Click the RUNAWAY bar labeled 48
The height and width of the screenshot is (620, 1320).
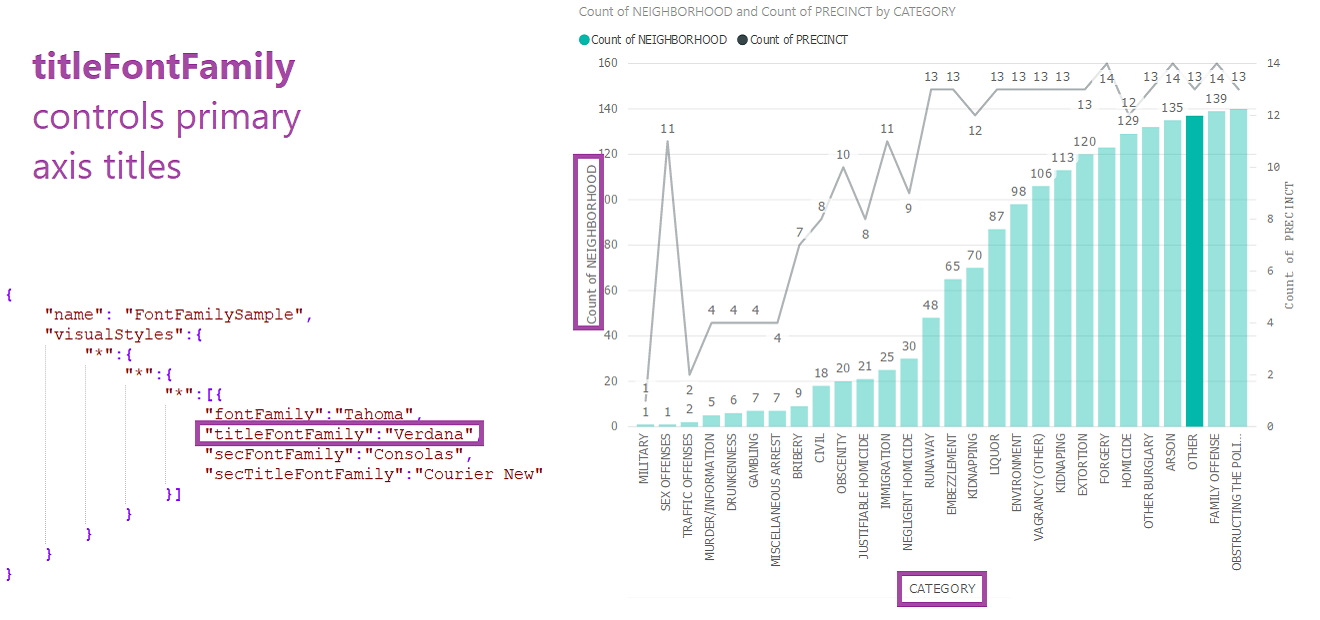point(931,372)
